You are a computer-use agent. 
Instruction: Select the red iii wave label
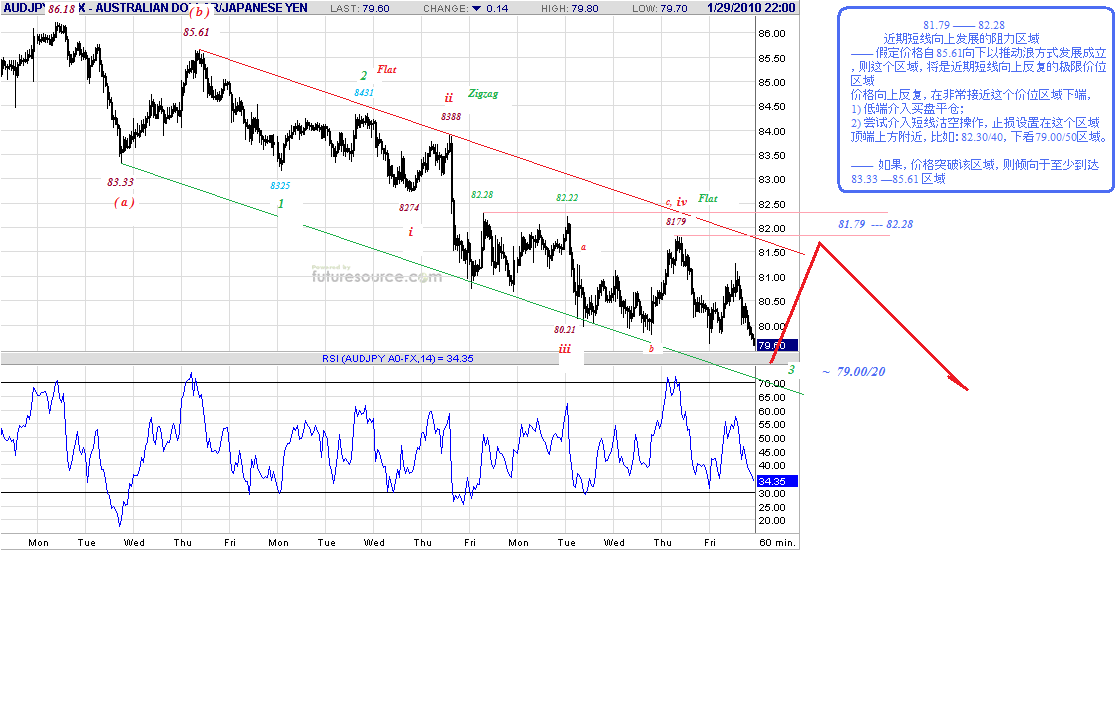point(565,349)
